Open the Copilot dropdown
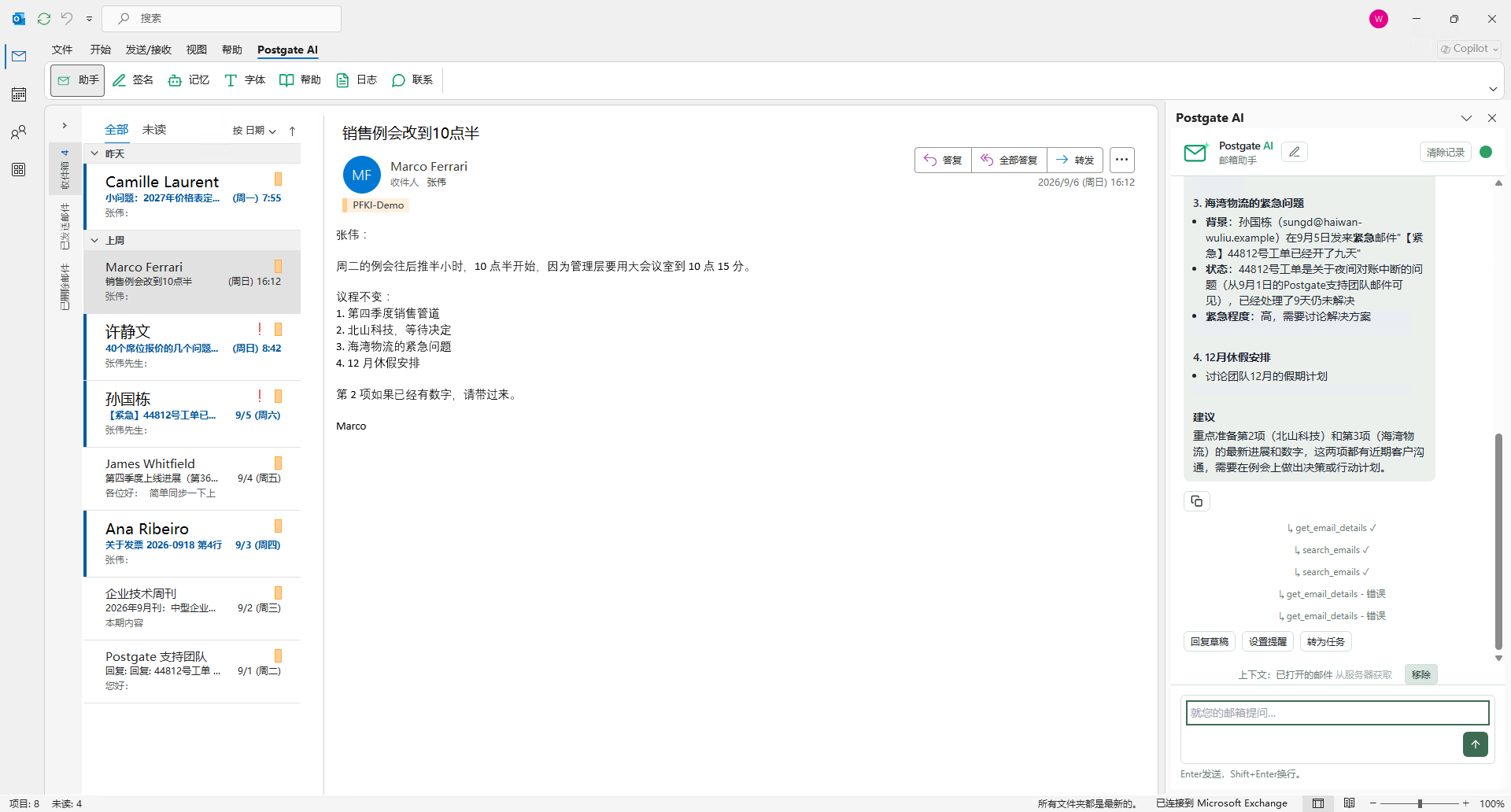 (x=1469, y=49)
